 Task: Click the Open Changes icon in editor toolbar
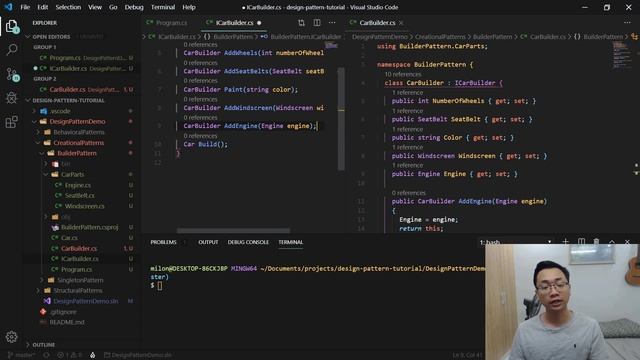[x=301, y=23]
